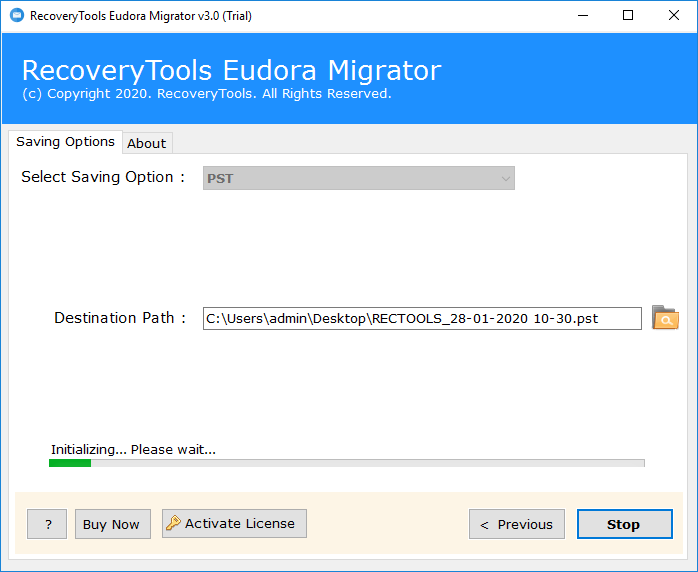Open the Buy Now button
Image resolution: width=698 pixels, height=572 pixels.
point(113,524)
